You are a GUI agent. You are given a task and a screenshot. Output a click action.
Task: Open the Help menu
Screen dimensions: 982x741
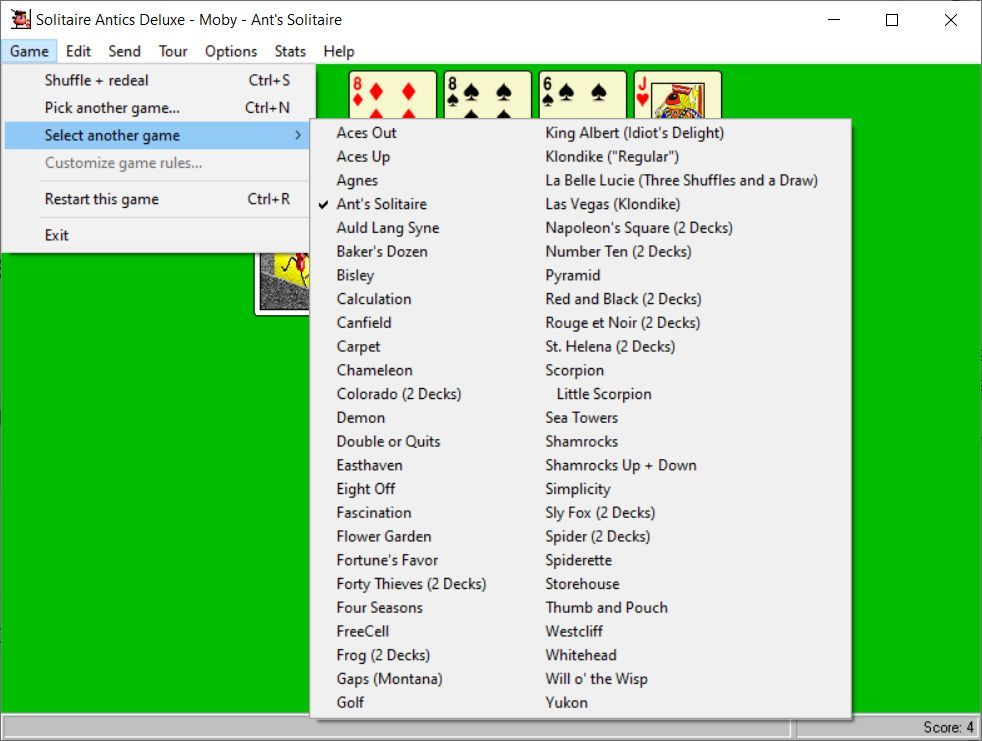pos(339,51)
